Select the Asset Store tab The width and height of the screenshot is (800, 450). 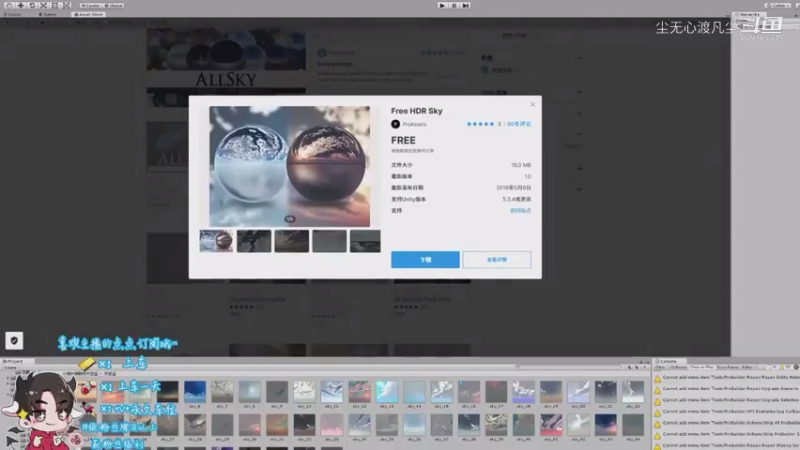pyautogui.click(x=89, y=14)
